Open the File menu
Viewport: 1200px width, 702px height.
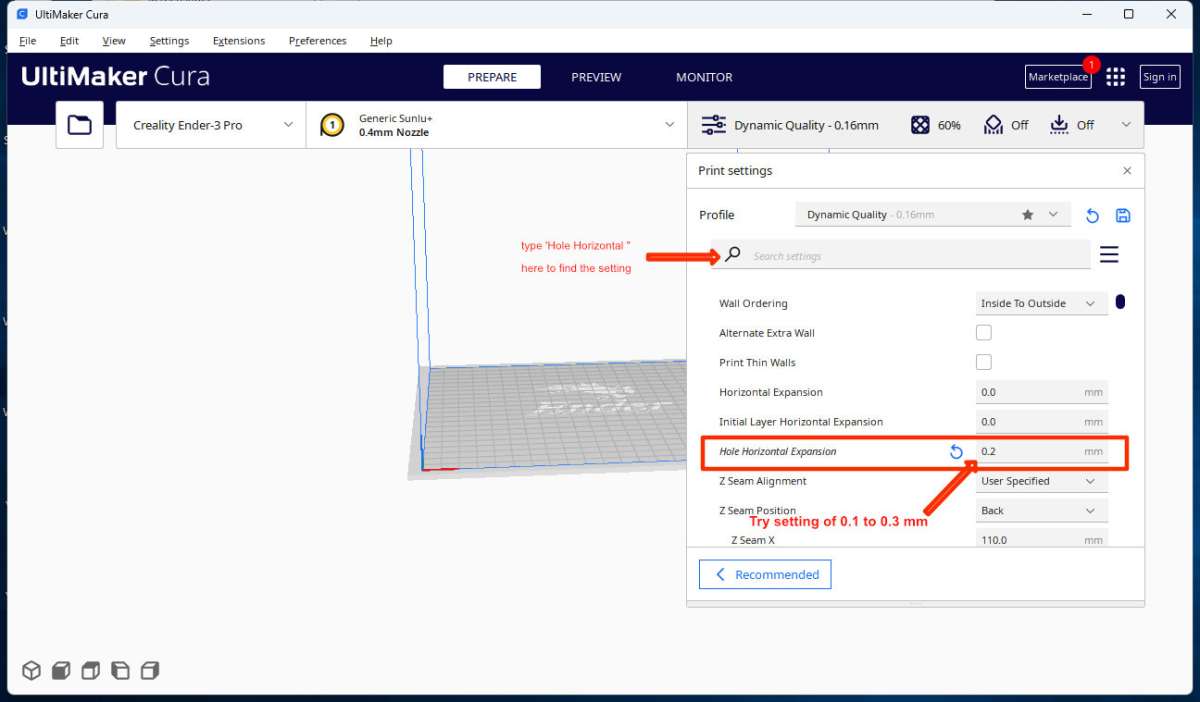point(27,41)
